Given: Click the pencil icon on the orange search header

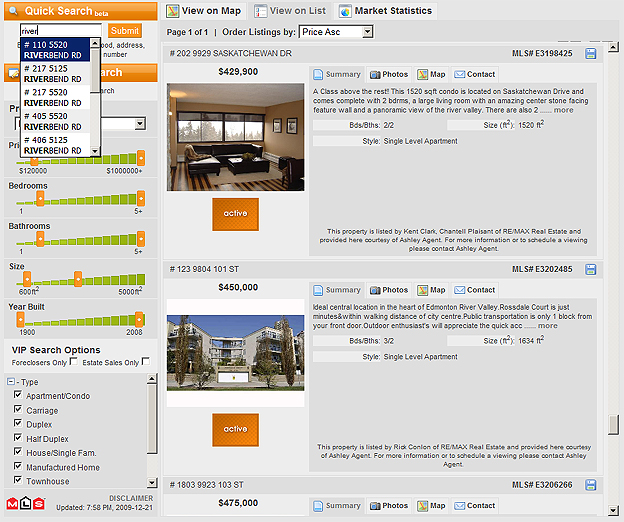Looking at the screenshot, I should click(14, 73).
